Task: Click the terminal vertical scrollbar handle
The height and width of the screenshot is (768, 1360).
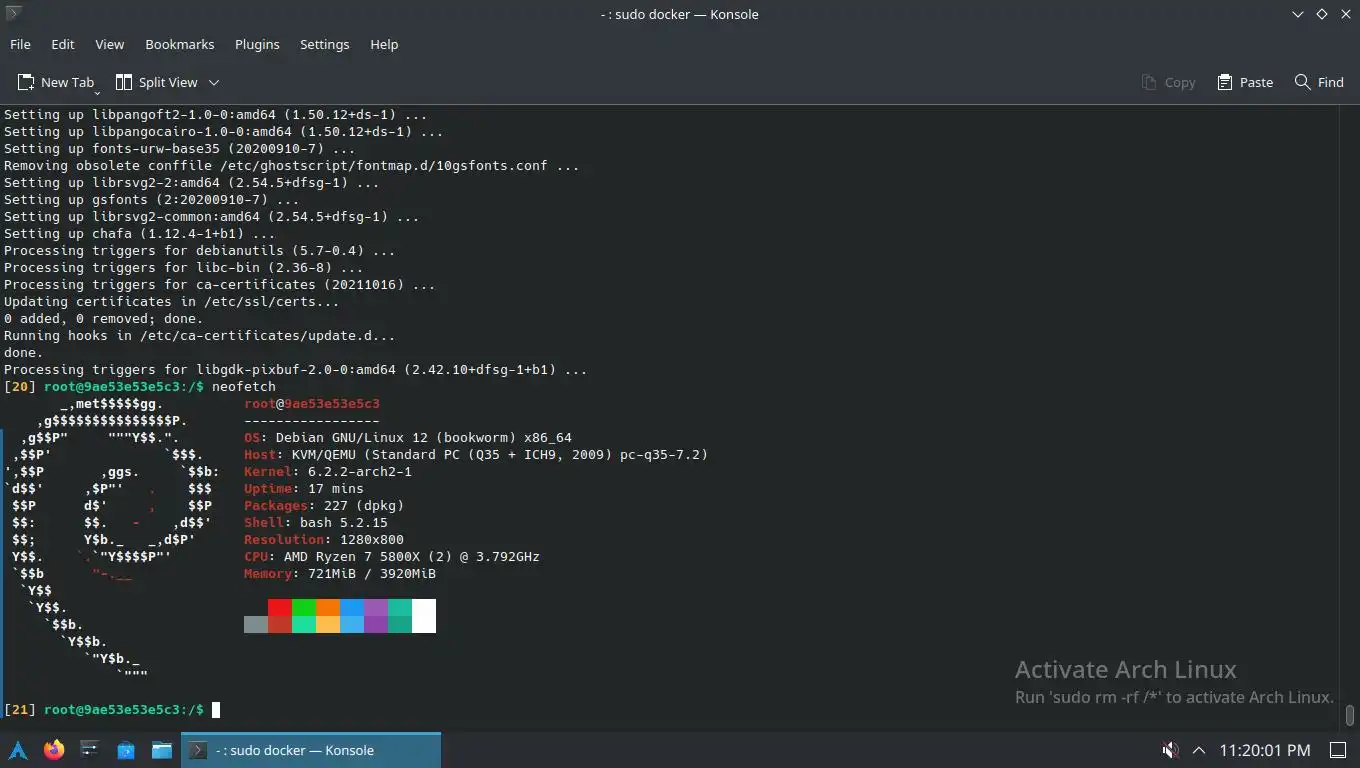Action: click(1349, 715)
